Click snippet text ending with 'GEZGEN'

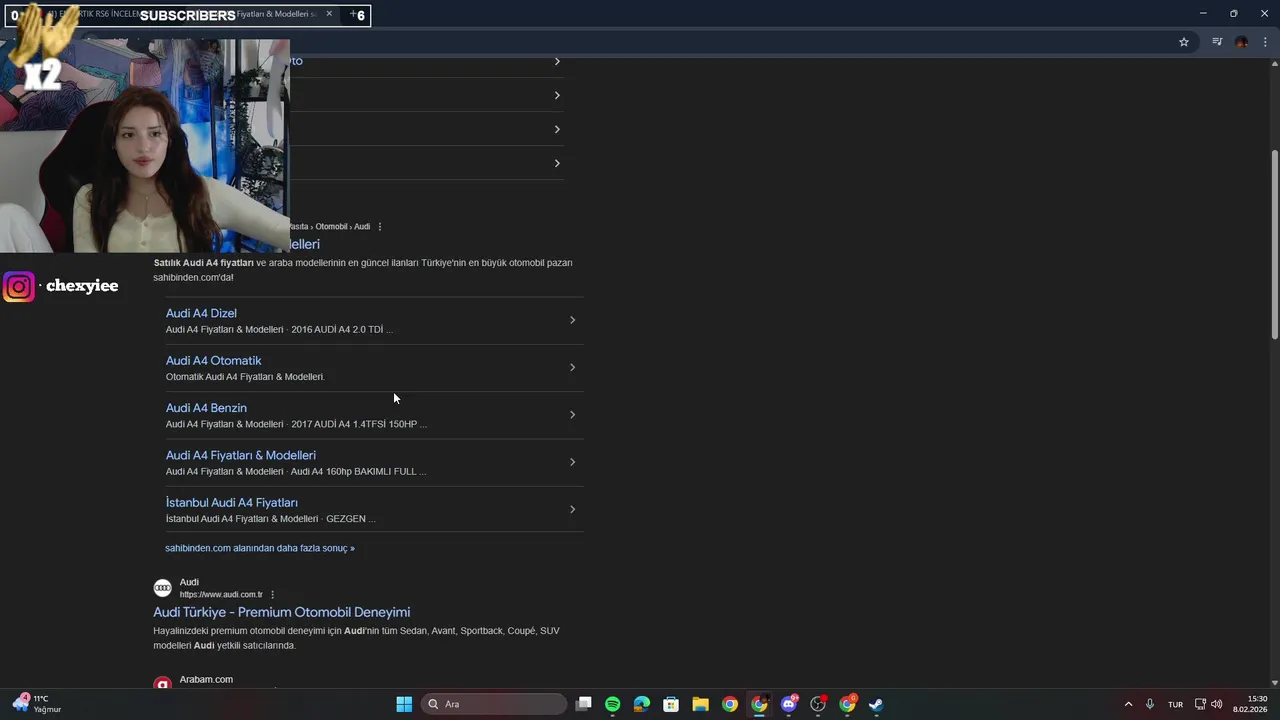pos(270,519)
